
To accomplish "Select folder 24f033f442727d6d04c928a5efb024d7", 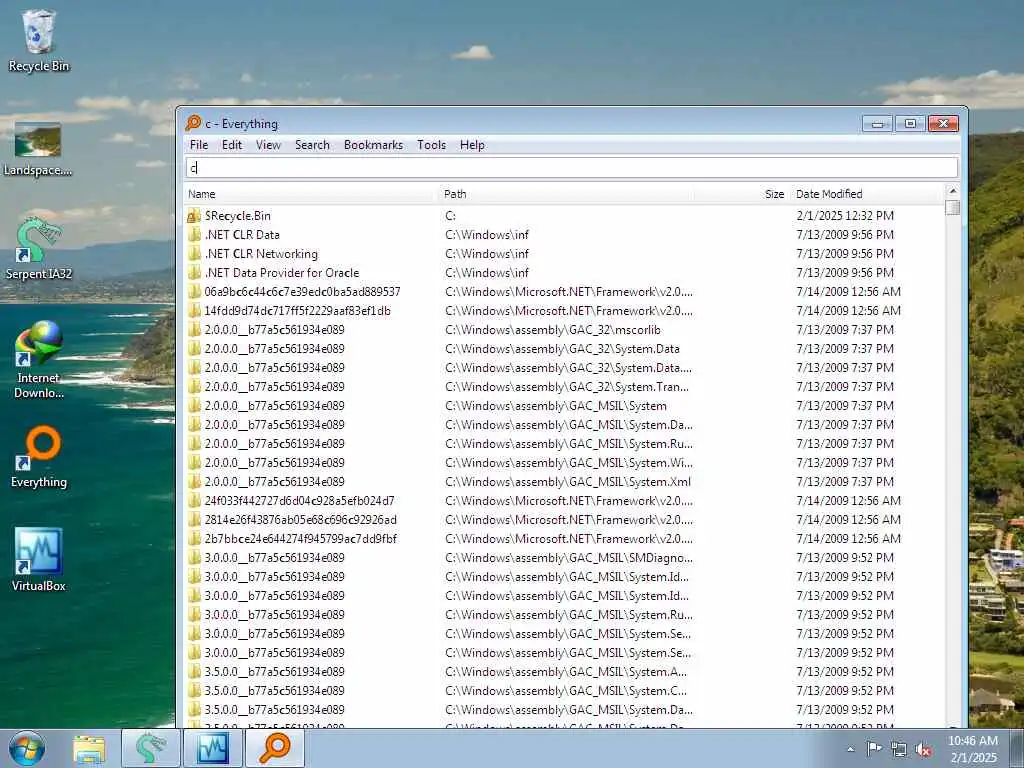I will coord(300,500).
